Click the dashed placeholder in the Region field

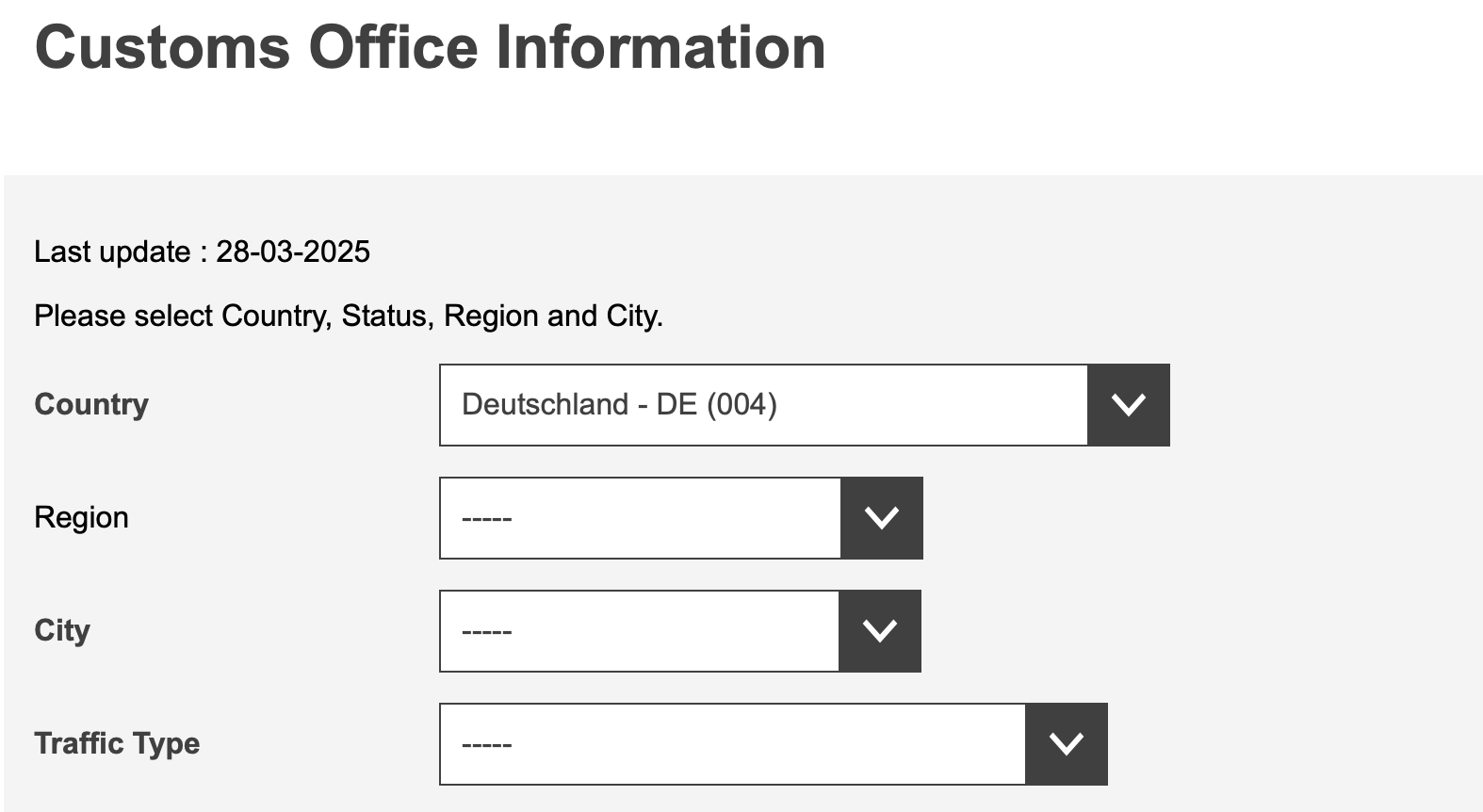click(x=486, y=519)
